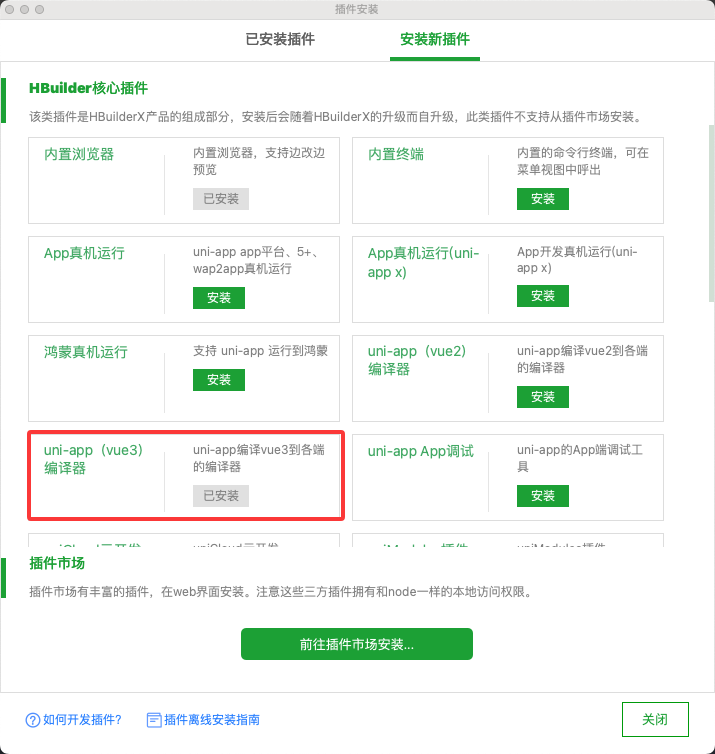Screen dimensions: 715x754
Task: Select the 安装新插件 tab
Action: click(x=435, y=40)
